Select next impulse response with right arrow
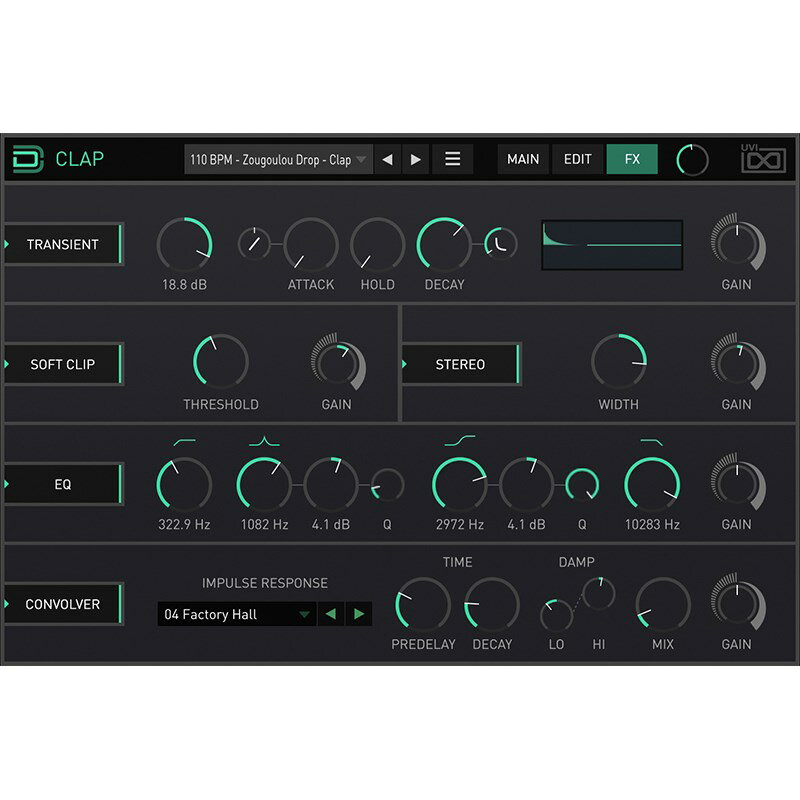800x800 pixels. [358, 614]
